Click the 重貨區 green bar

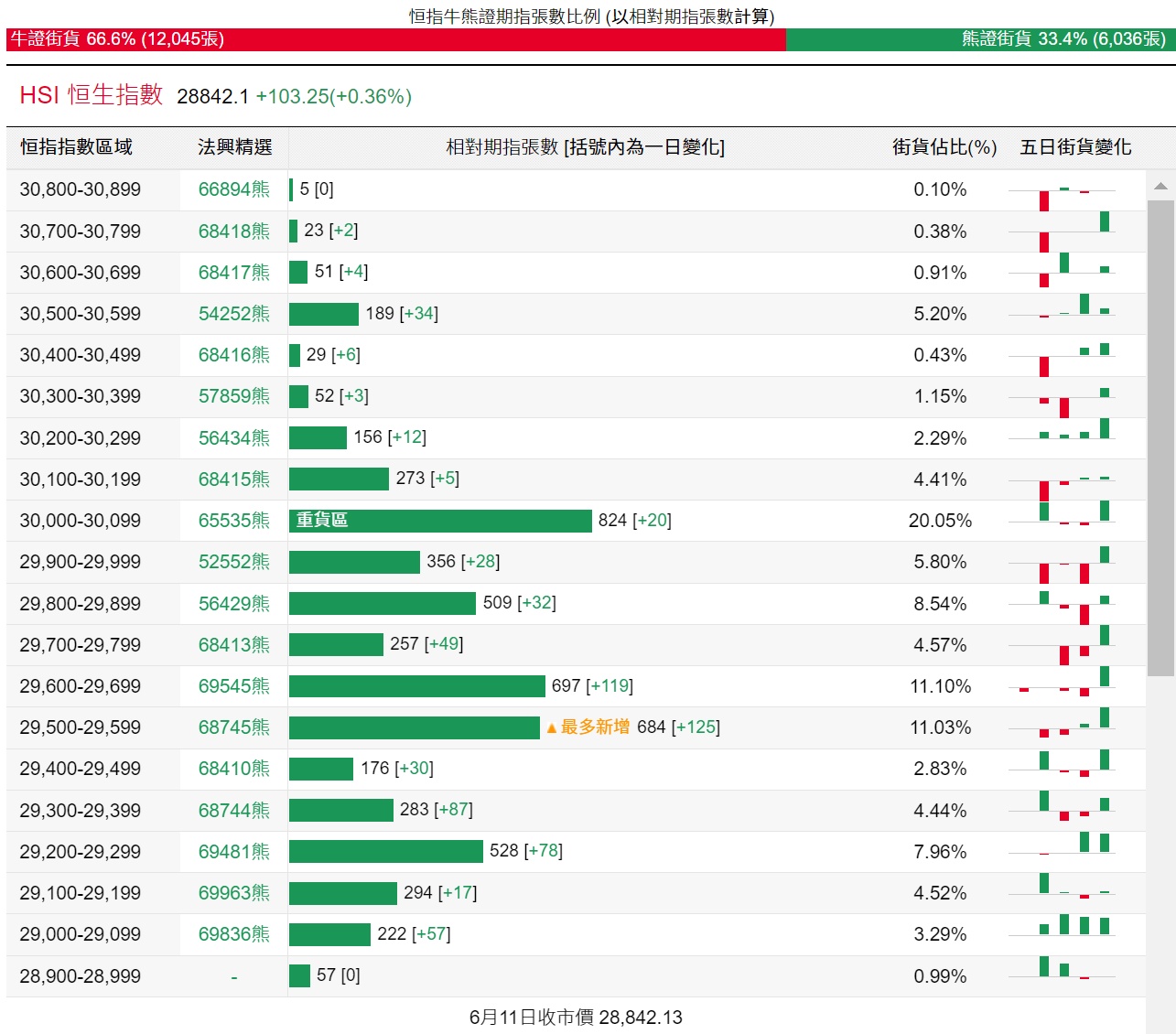(440, 521)
